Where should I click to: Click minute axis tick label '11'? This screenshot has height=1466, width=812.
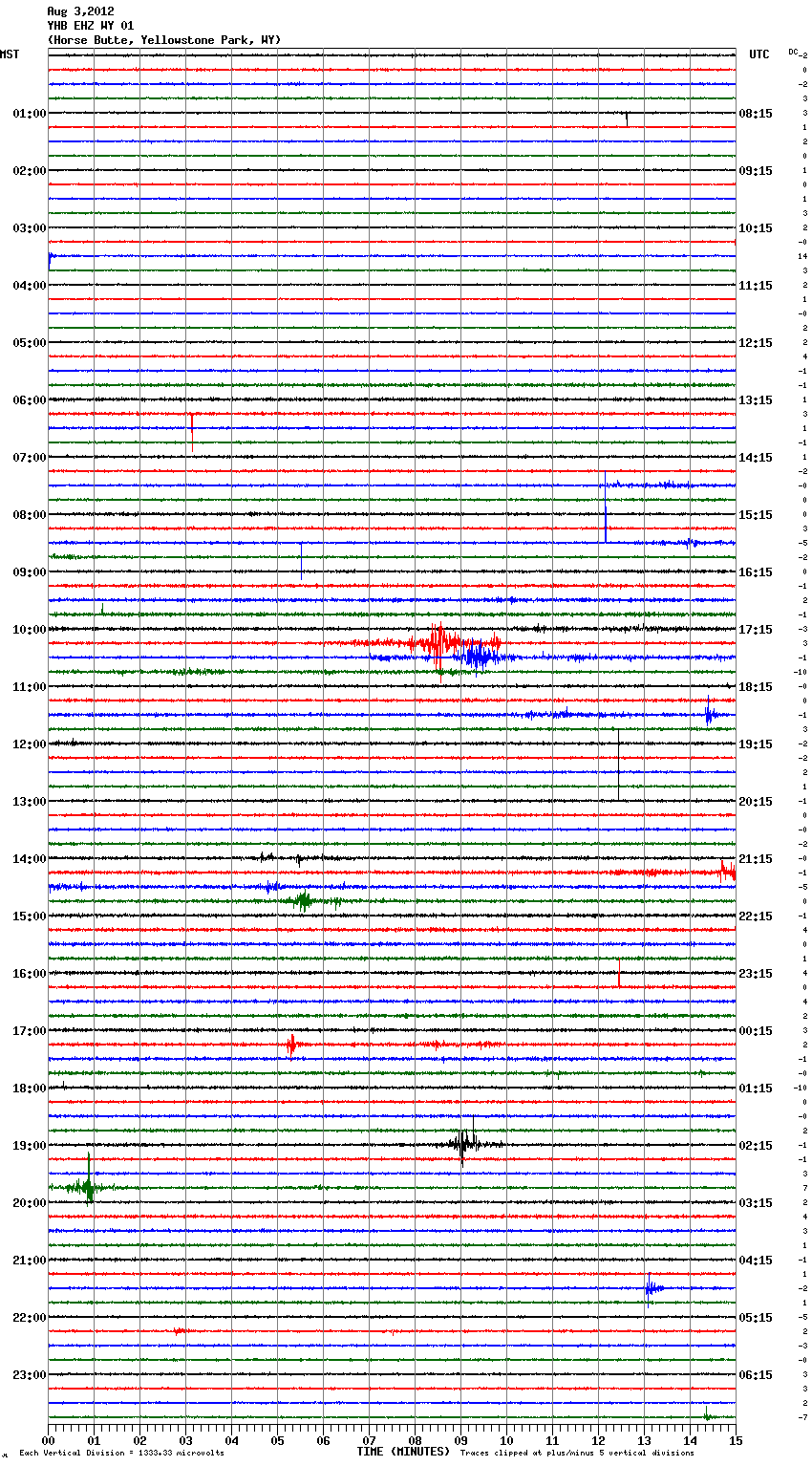[x=552, y=1440]
